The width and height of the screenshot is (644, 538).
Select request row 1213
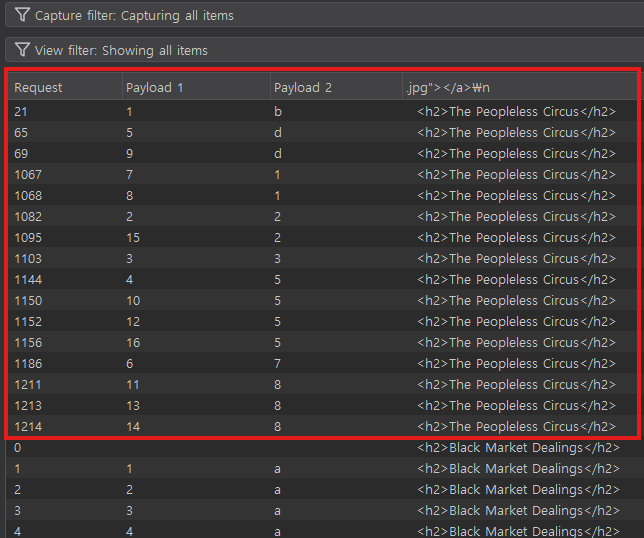[322, 405]
